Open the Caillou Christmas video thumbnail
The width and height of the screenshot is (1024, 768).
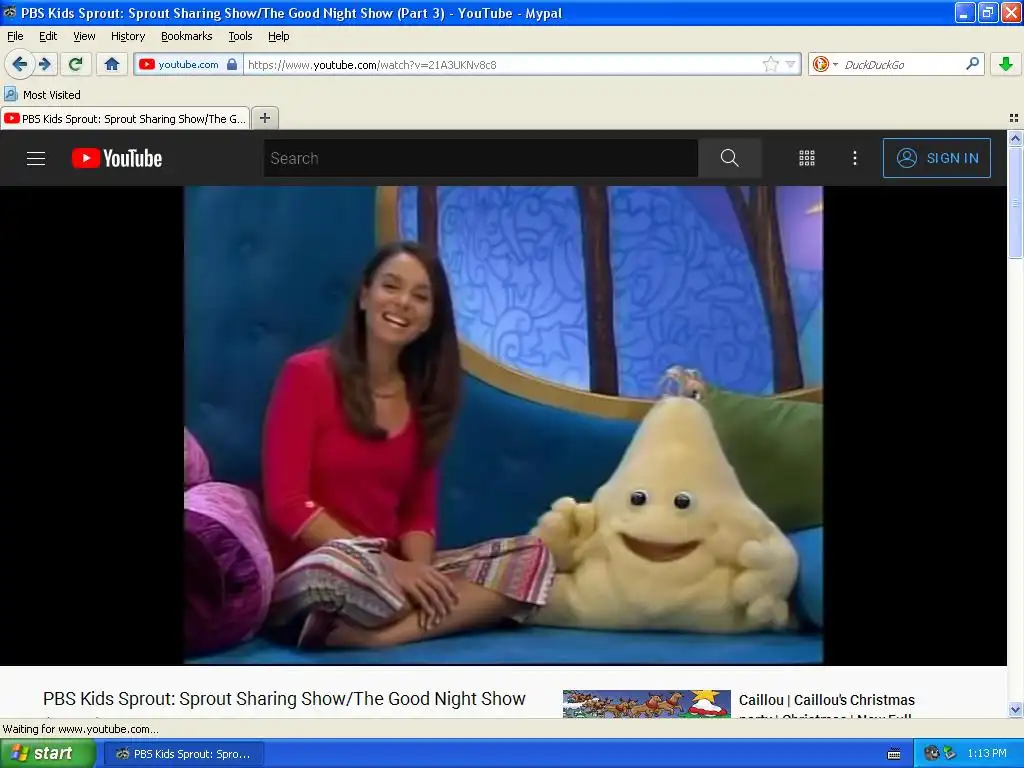[x=647, y=704]
